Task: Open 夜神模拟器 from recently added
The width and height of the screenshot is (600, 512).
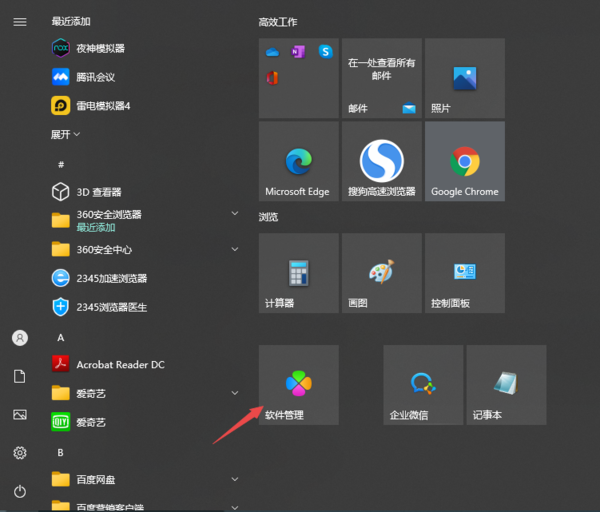Action: tap(100, 48)
